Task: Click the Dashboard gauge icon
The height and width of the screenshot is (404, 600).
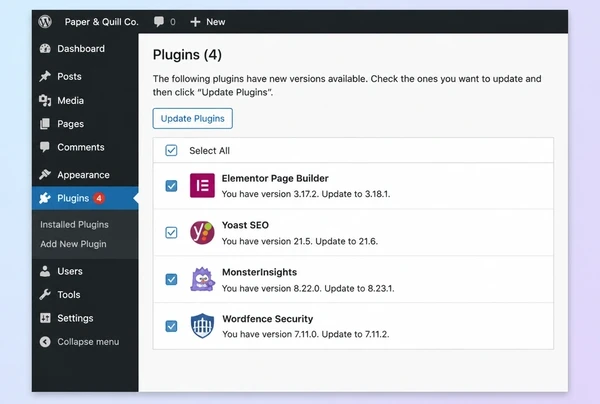Action: coord(45,49)
